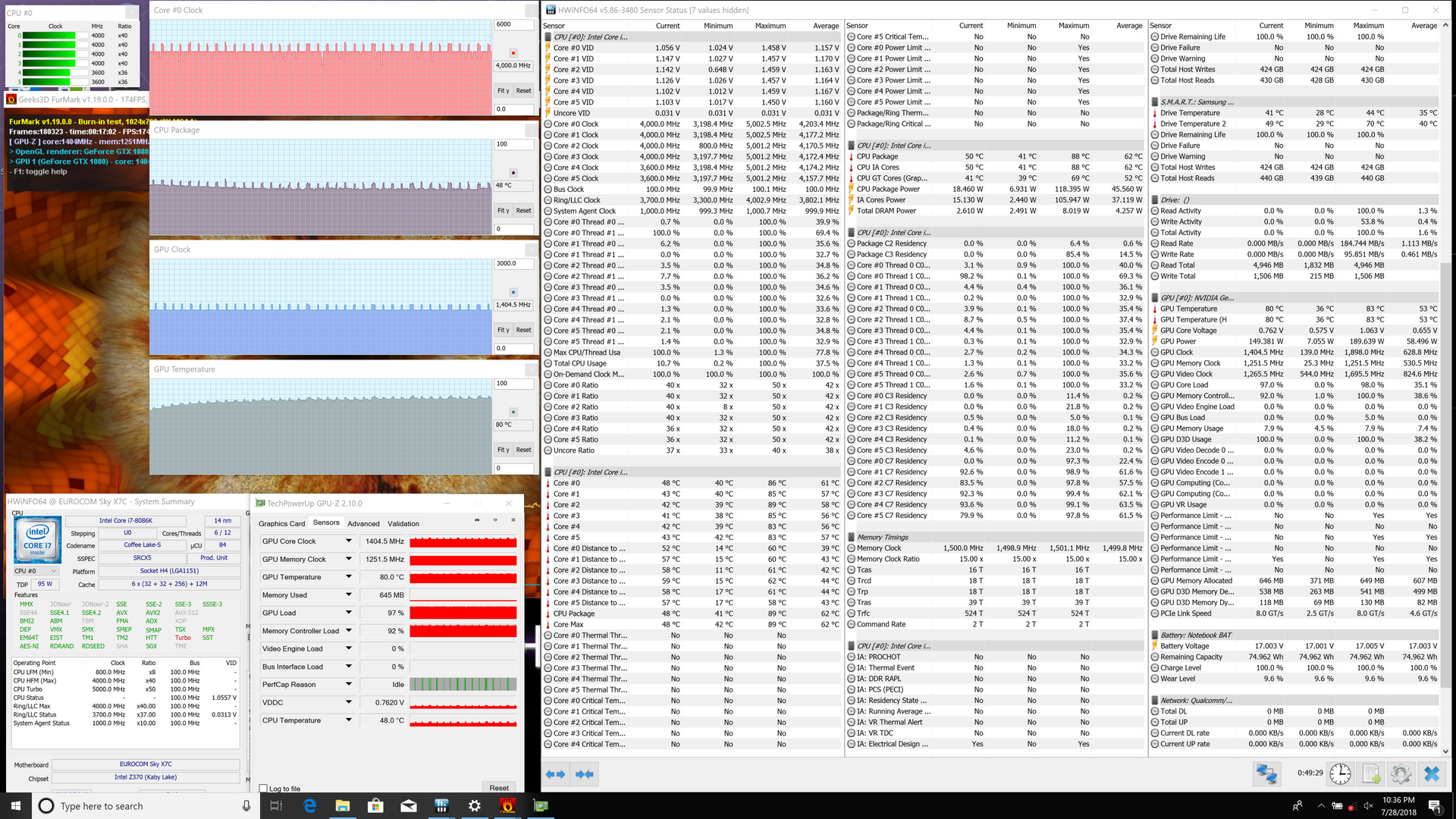
Task: Open HWiNFO sensor settings gear
Action: (x=1401, y=773)
